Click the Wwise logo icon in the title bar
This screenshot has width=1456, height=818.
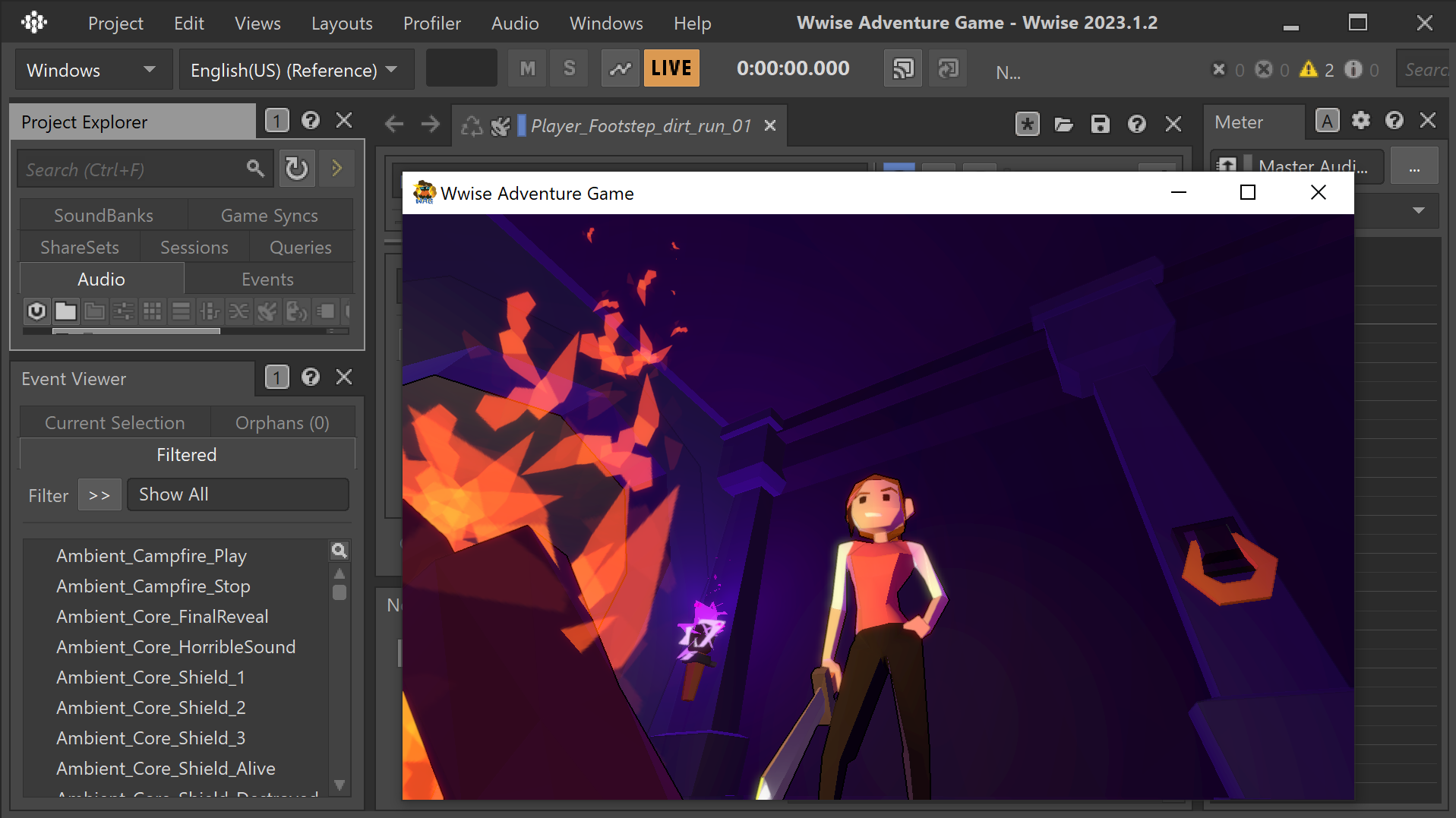[34, 23]
